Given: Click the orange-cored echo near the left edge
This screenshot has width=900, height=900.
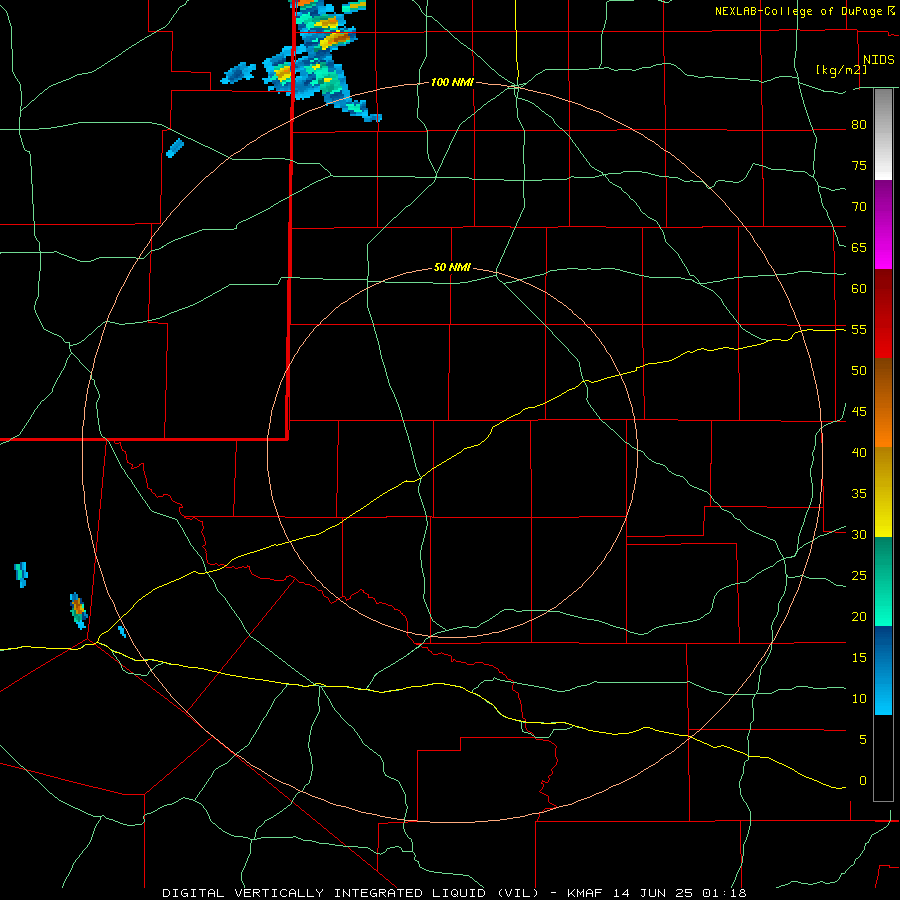Looking at the screenshot, I should 78,611.
